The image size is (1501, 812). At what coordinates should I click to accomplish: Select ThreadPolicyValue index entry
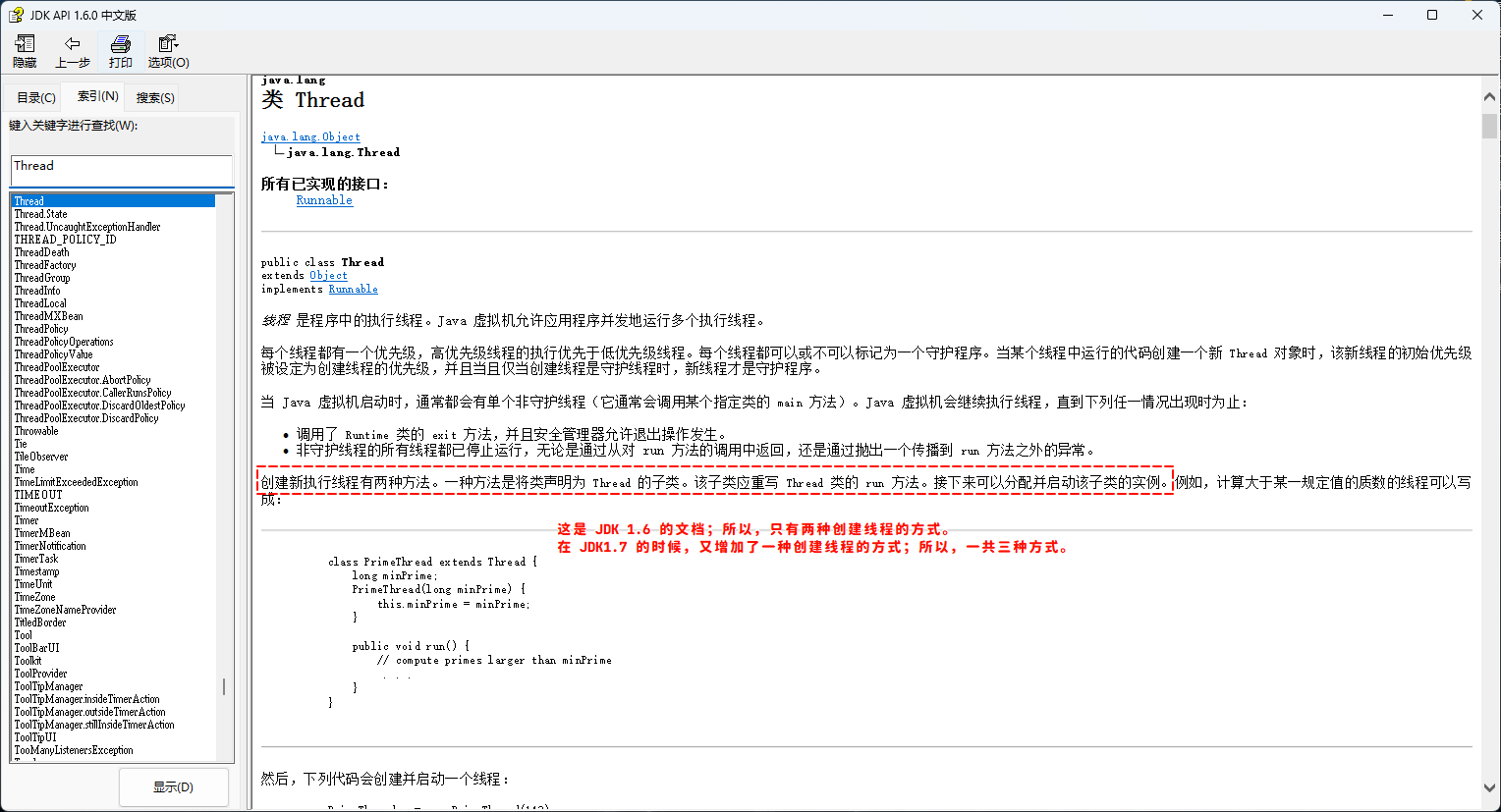(53, 353)
